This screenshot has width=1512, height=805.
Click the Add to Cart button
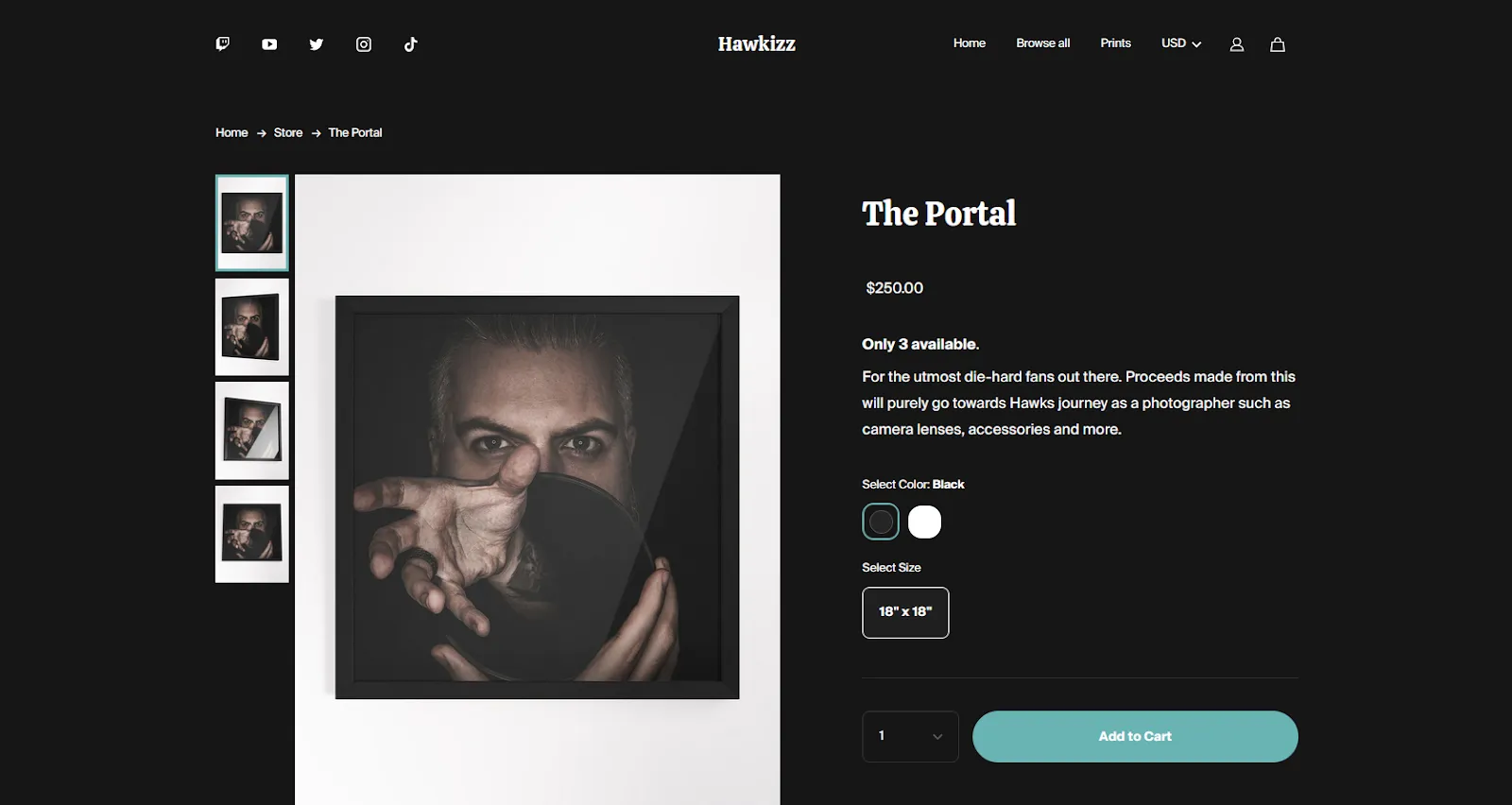click(1135, 736)
